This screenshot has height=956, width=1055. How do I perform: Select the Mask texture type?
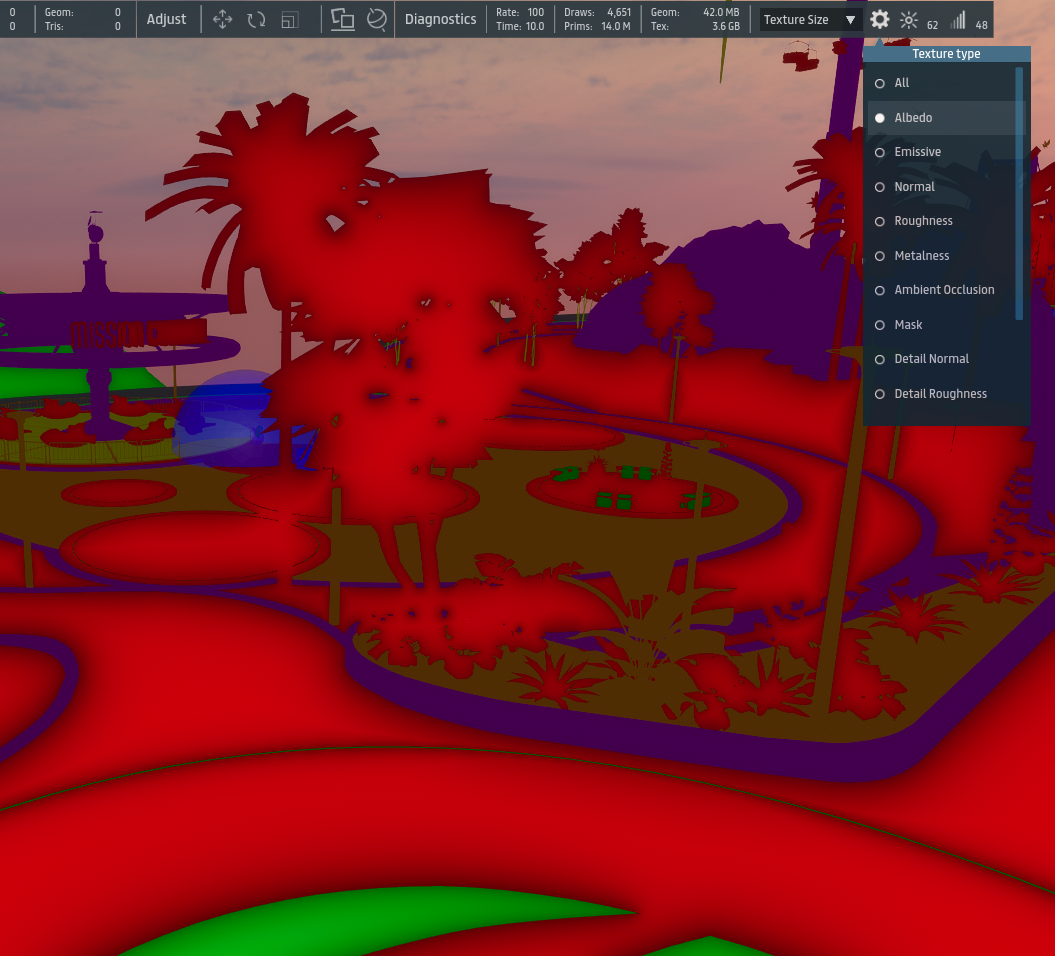[880, 325]
